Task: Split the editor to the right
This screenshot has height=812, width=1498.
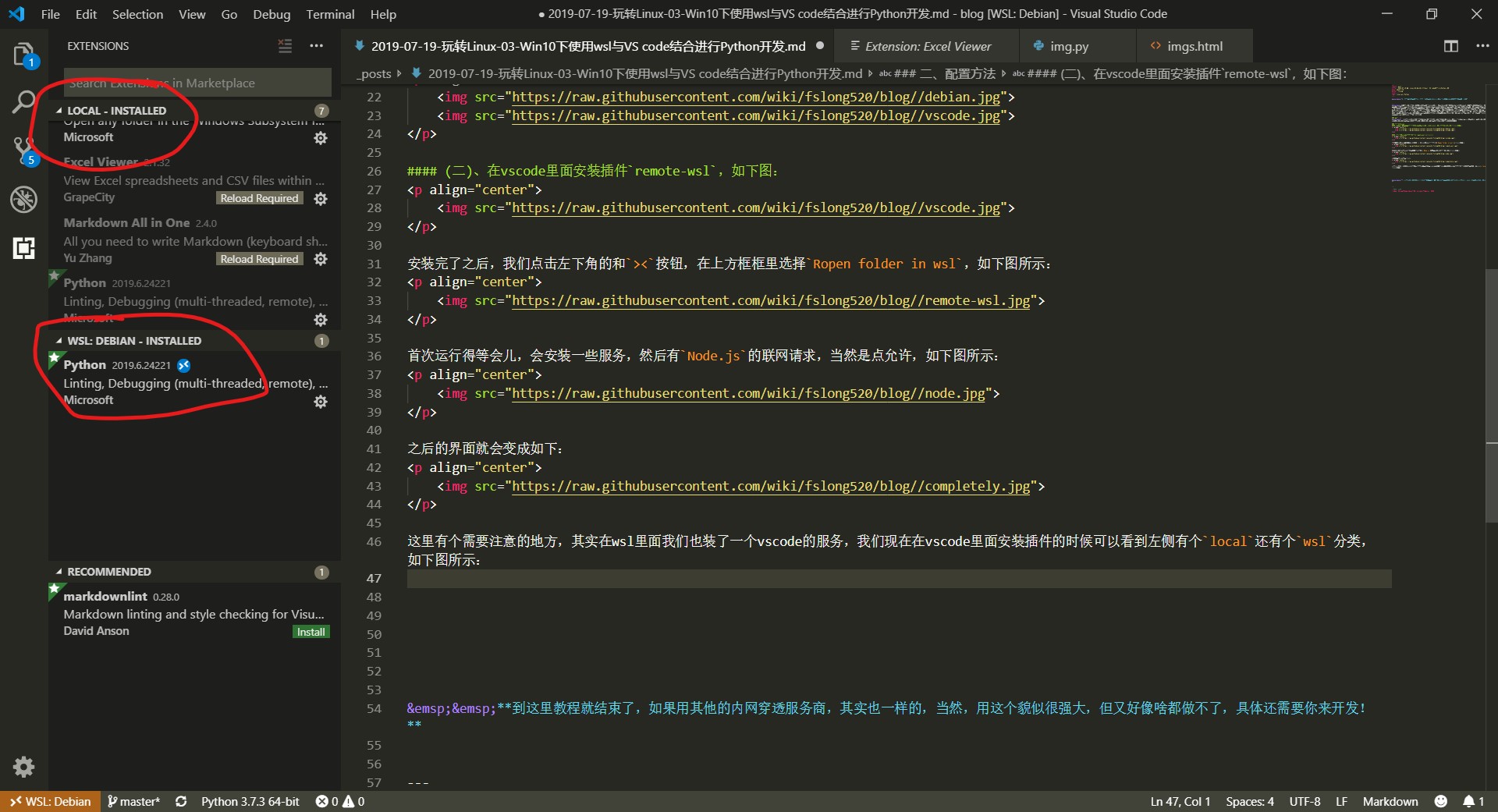Action: point(1450,46)
